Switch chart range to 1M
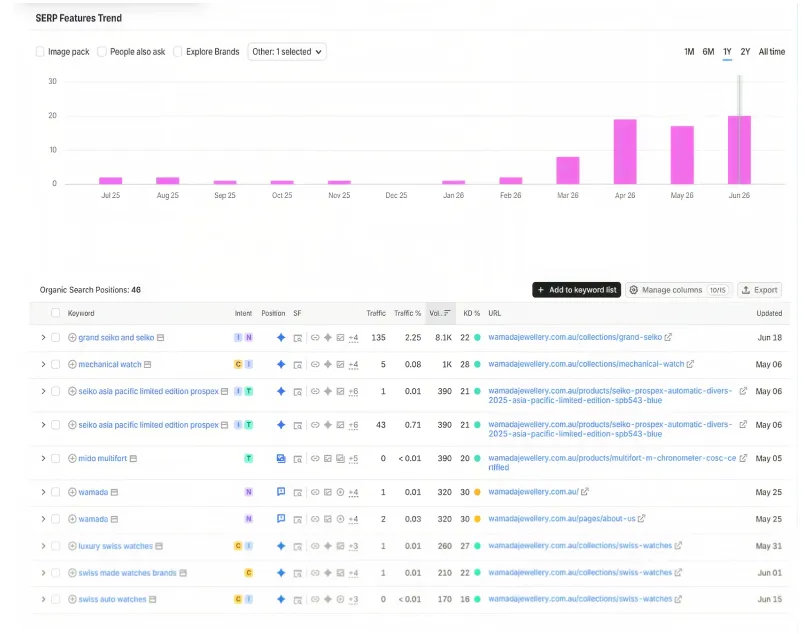Viewport: 810px width, 634px height. coord(689,52)
